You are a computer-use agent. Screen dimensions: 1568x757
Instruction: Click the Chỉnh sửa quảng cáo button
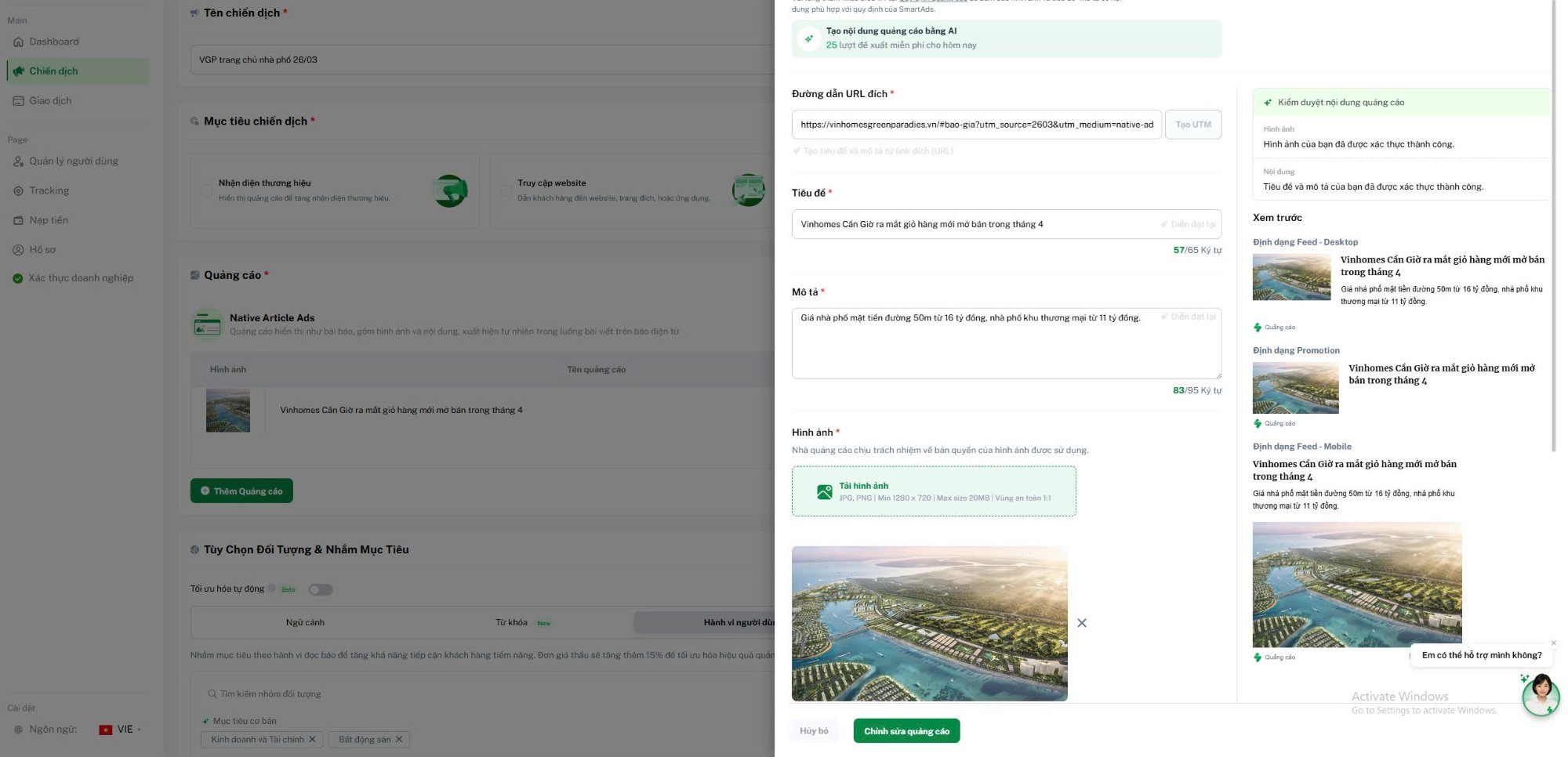point(906,731)
